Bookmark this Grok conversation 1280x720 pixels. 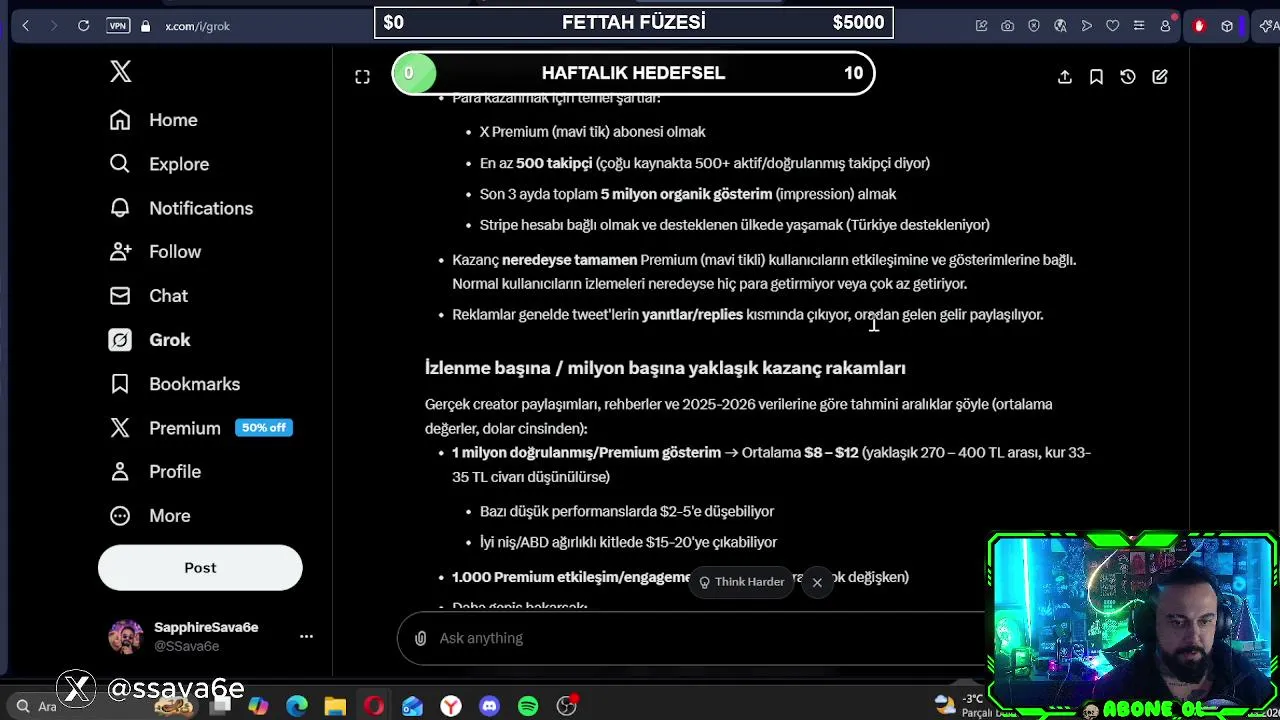[1096, 77]
